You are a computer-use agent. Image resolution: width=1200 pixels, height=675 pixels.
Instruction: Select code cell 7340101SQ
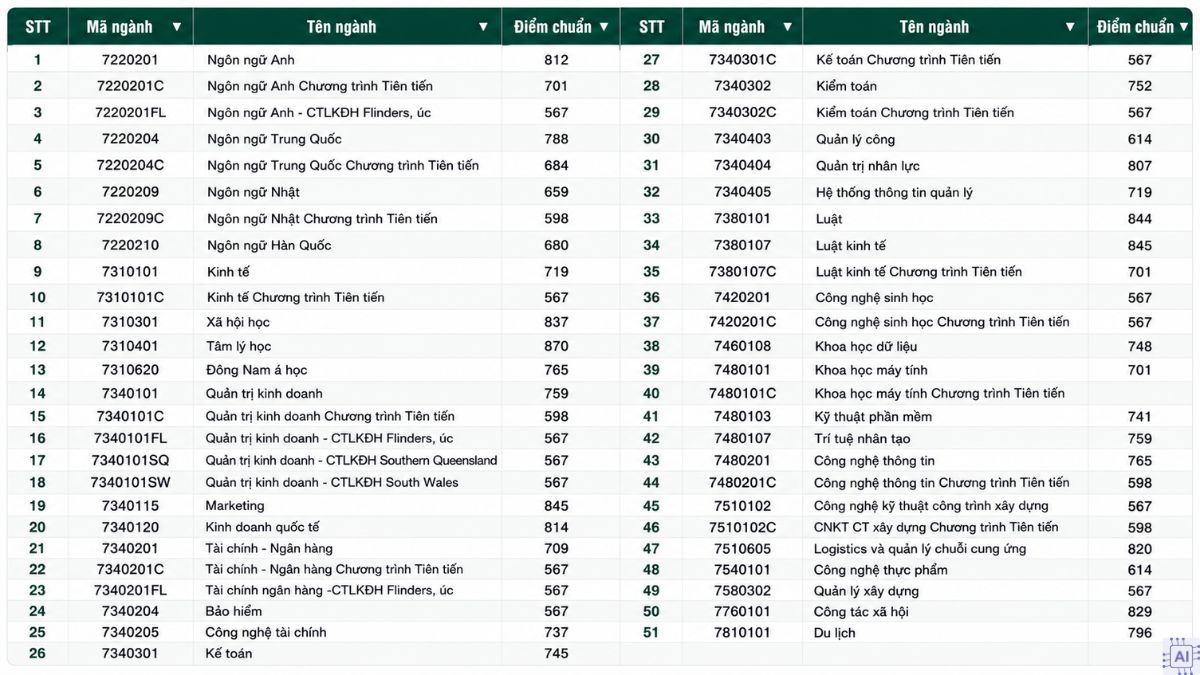130,460
